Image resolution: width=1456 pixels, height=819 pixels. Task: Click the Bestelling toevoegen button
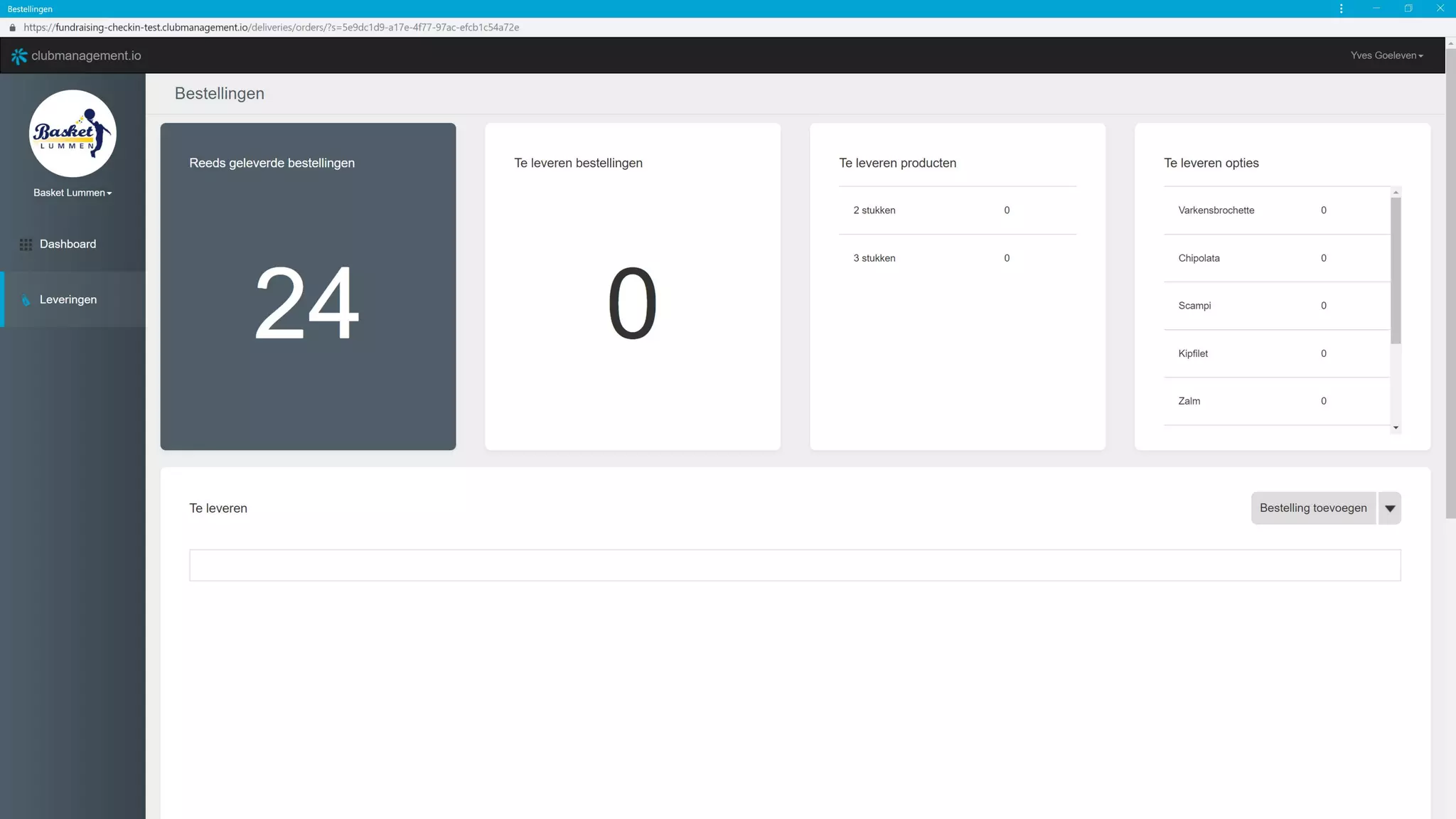[x=1312, y=508]
